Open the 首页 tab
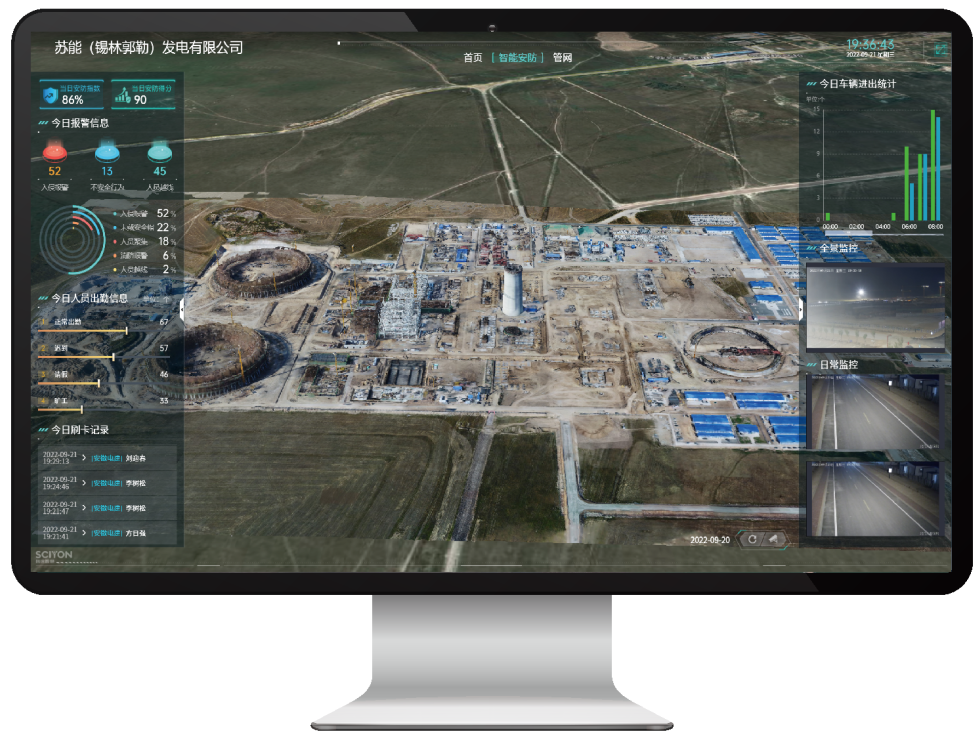 click(x=473, y=58)
